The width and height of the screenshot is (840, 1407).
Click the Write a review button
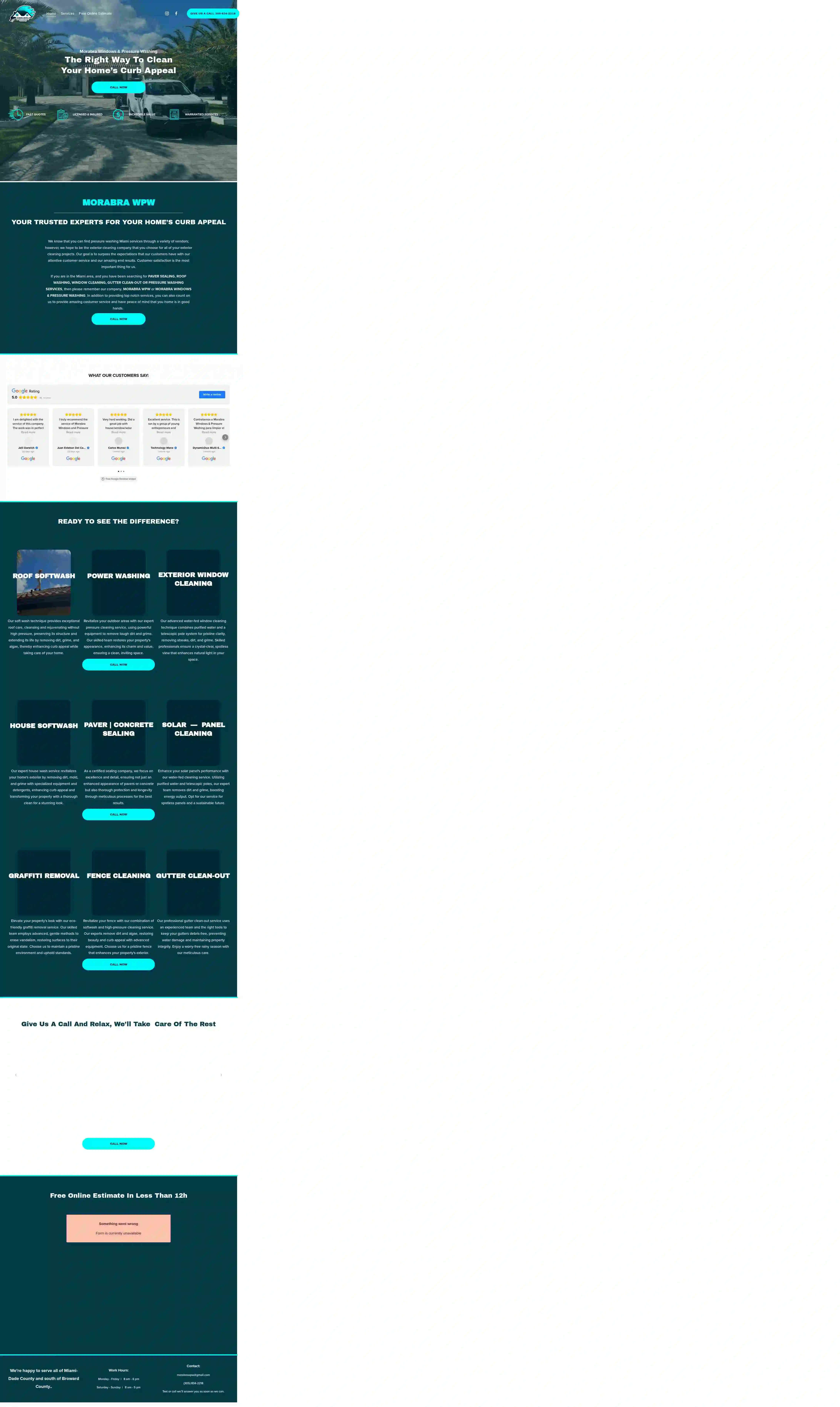[212, 394]
